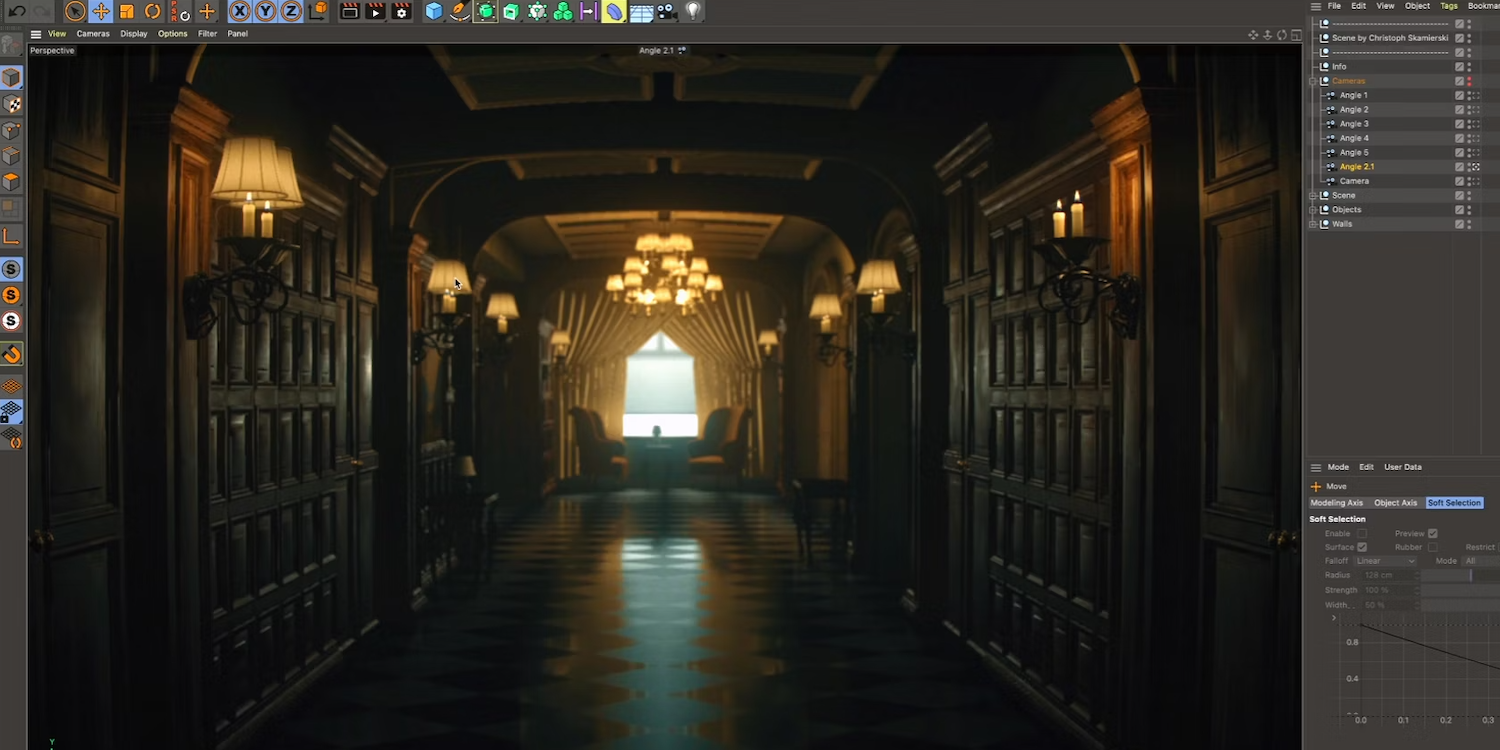Click the coordinate system cube icon
1500x750 pixels.
point(318,11)
